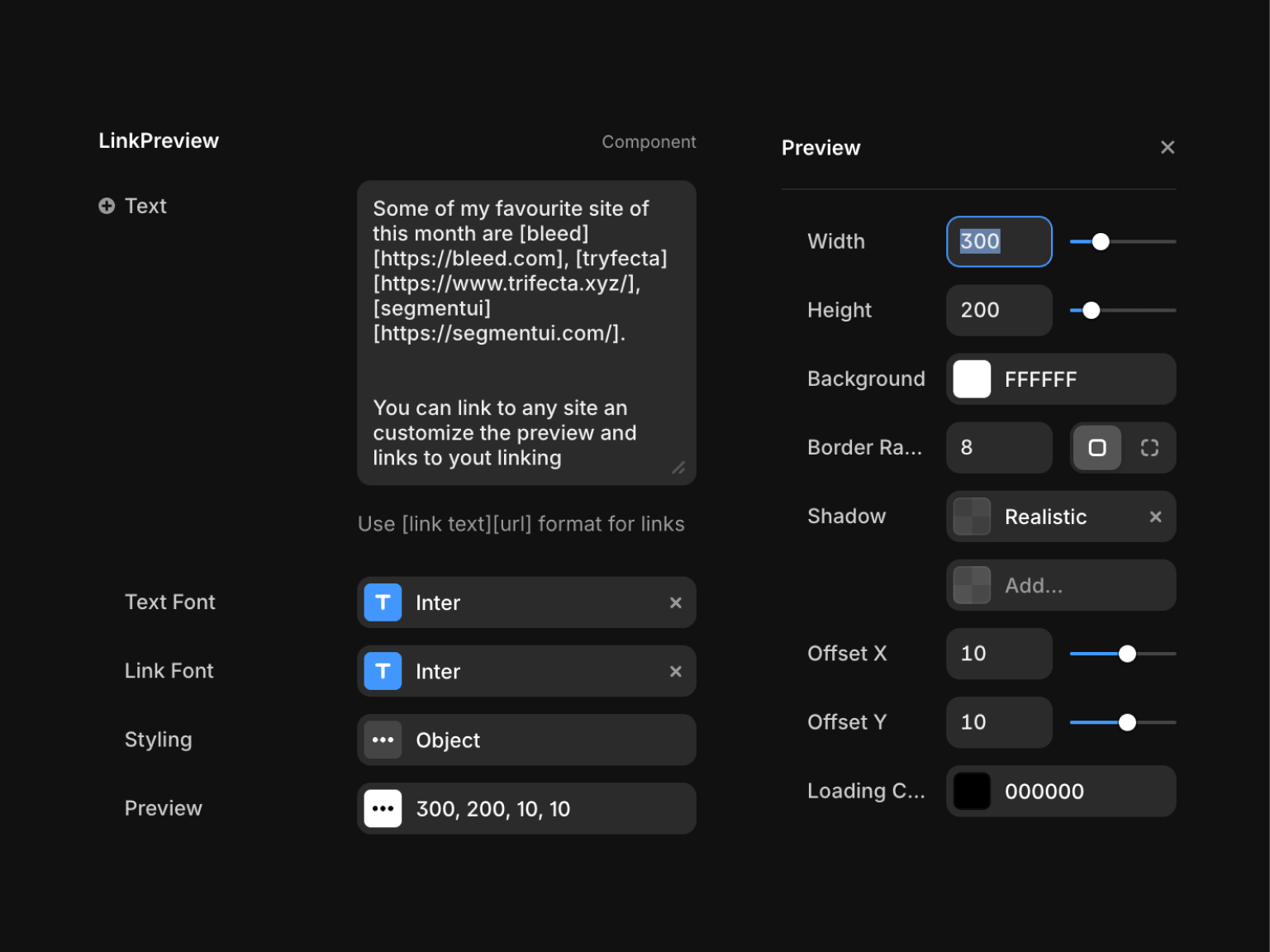
Task: Expand the Styling Object field
Action: [x=545, y=740]
